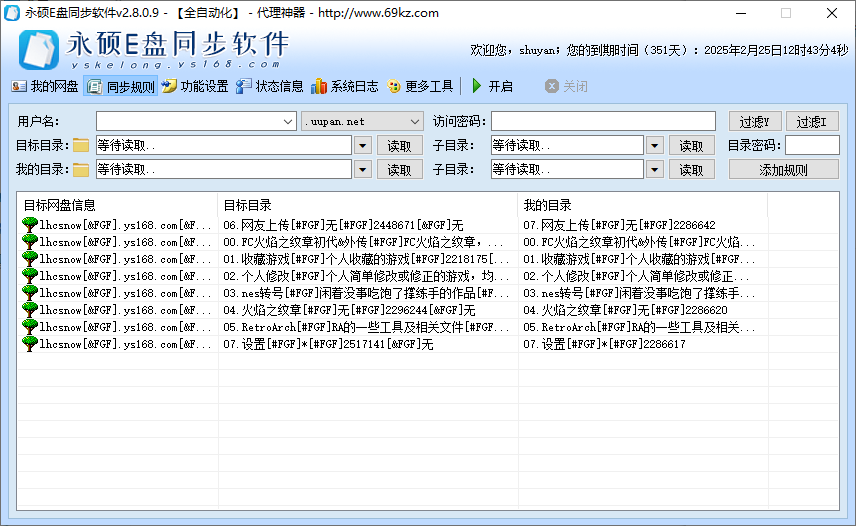
Task: Click the folder icon next to 目标目录
Action: tap(81, 146)
